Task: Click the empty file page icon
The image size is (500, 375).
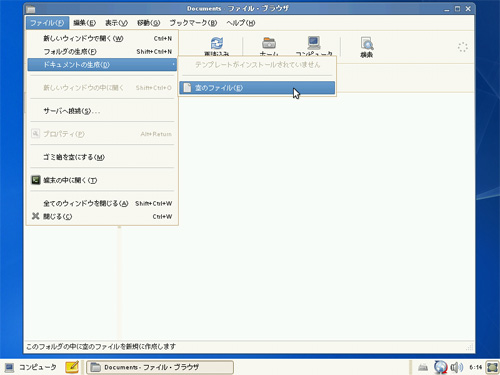Action: 187,88
